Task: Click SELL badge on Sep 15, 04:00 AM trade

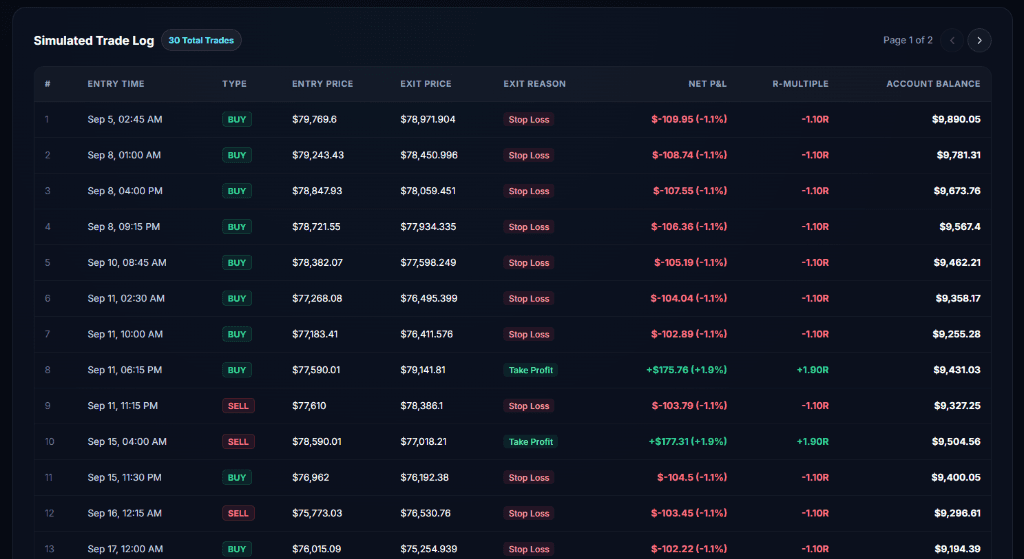Action: 238,442
